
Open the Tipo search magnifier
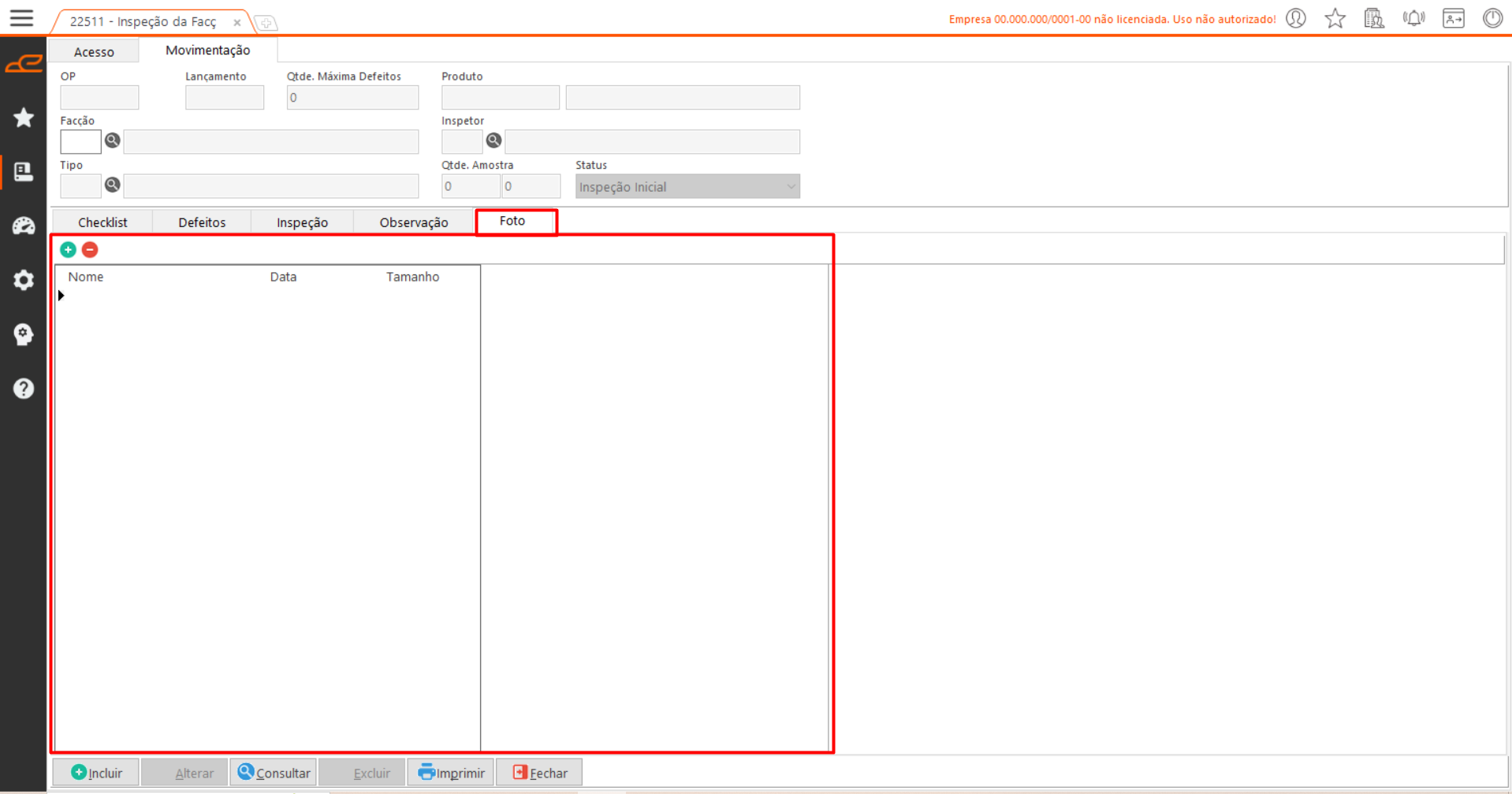pos(113,185)
